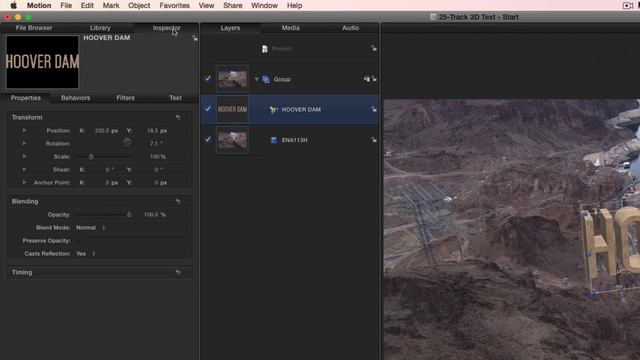Viewport: 640px width, 360px height.
Task: Click the document icon in window title
Action: [433, 17]
